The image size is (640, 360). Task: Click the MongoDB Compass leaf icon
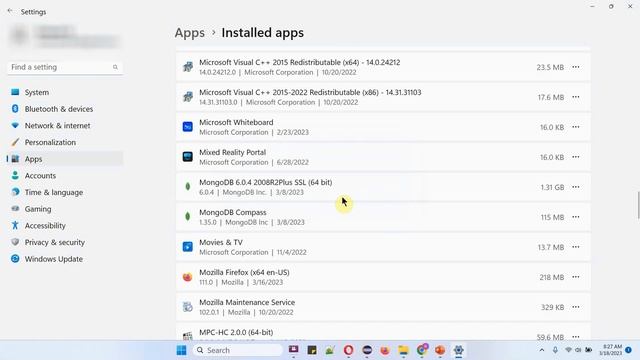click(187, 217)
